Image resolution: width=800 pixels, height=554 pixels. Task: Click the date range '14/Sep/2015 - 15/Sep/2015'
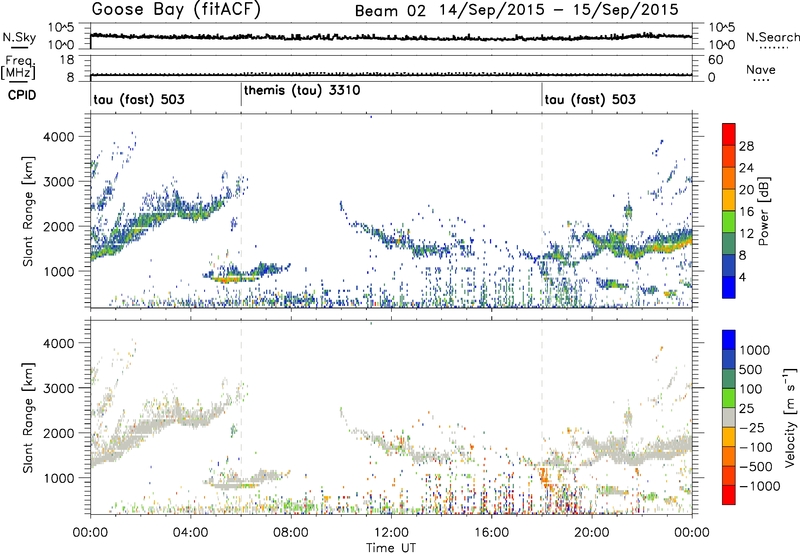point(559,10)
